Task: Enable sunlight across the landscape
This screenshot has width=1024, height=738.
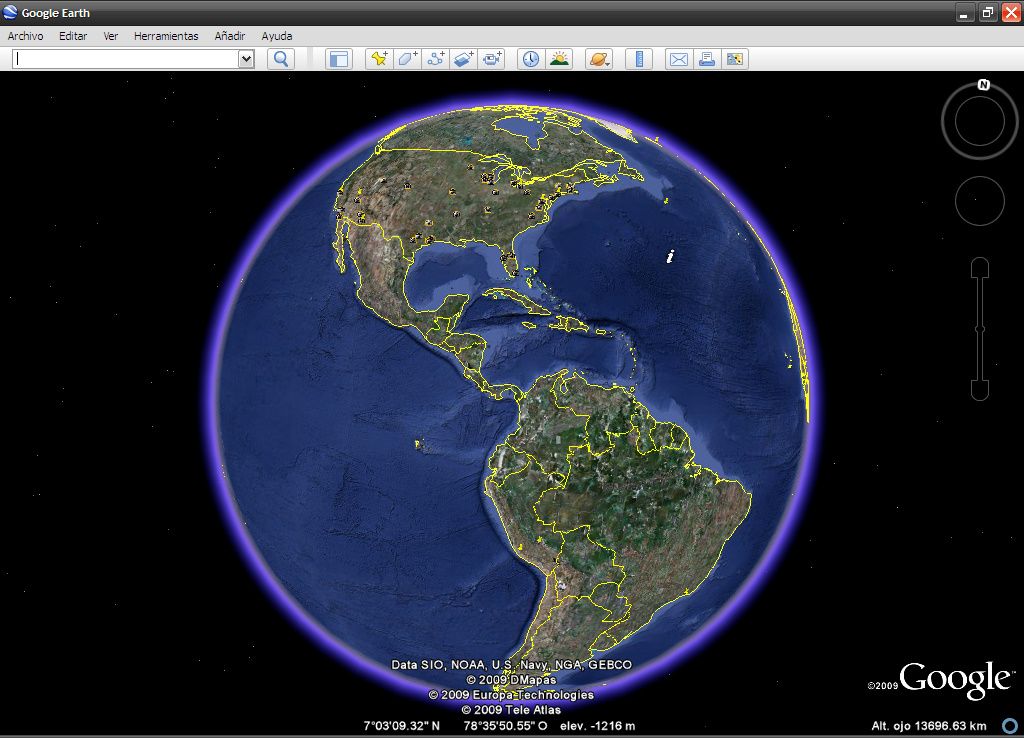Action: tap(559, 59)
